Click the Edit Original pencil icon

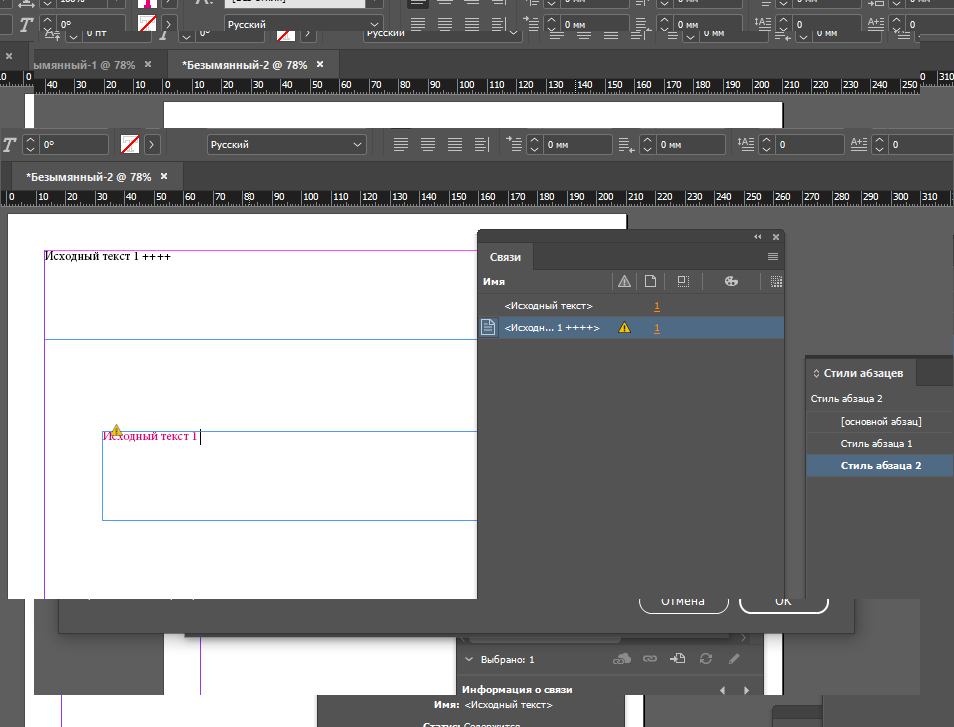[x=734, y=659]
